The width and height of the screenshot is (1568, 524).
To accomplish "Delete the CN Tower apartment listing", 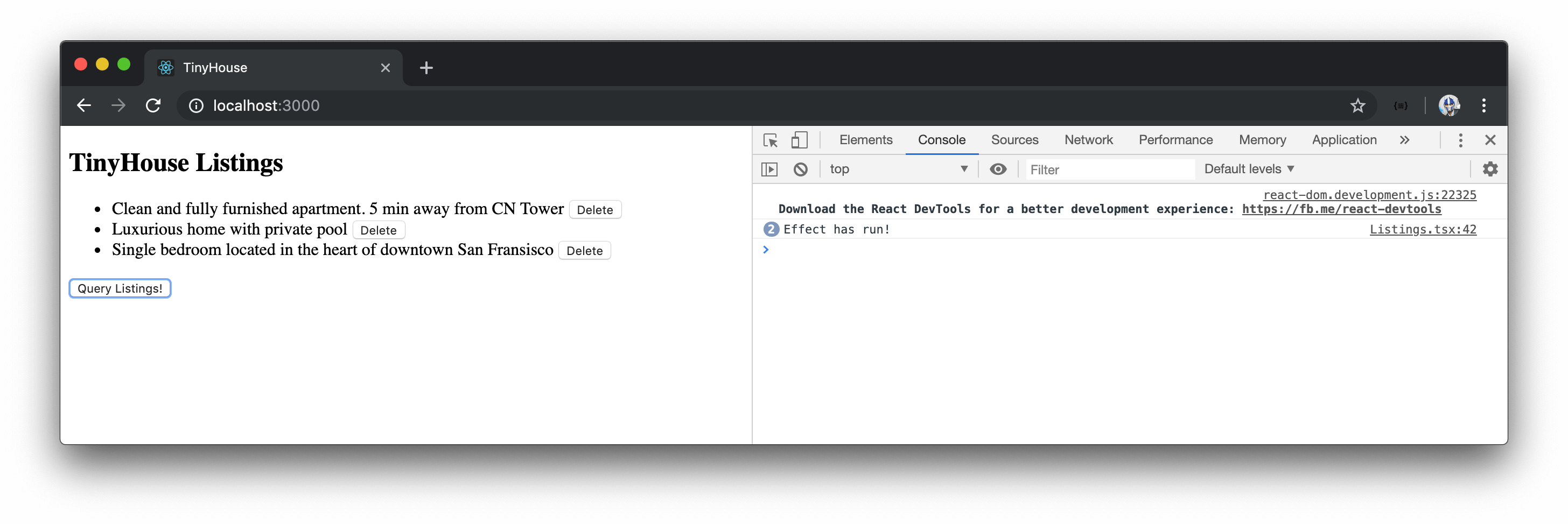I will click(594, 210).
